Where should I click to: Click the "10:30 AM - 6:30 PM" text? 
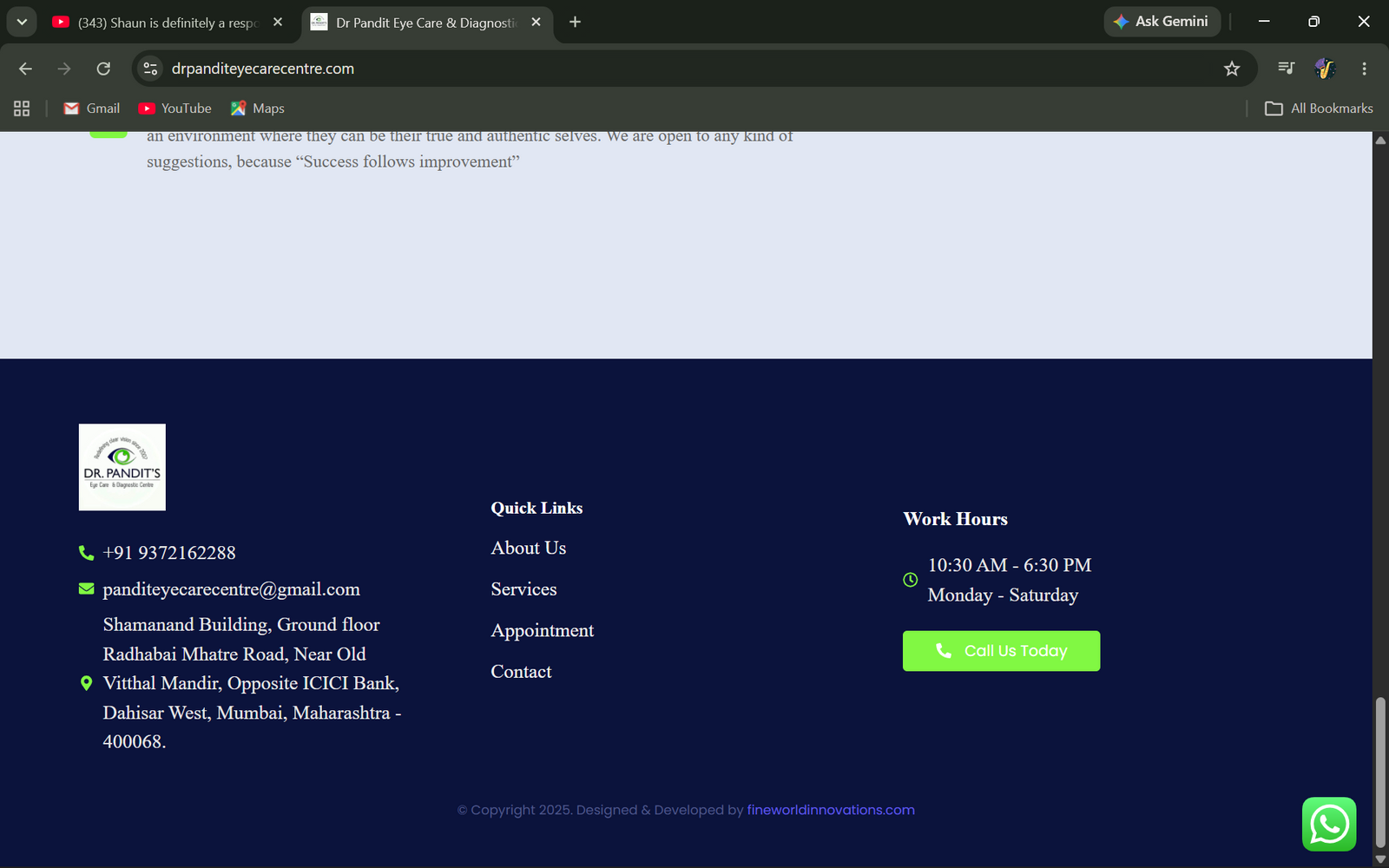pyautogui.click(x=1010, y=565)
